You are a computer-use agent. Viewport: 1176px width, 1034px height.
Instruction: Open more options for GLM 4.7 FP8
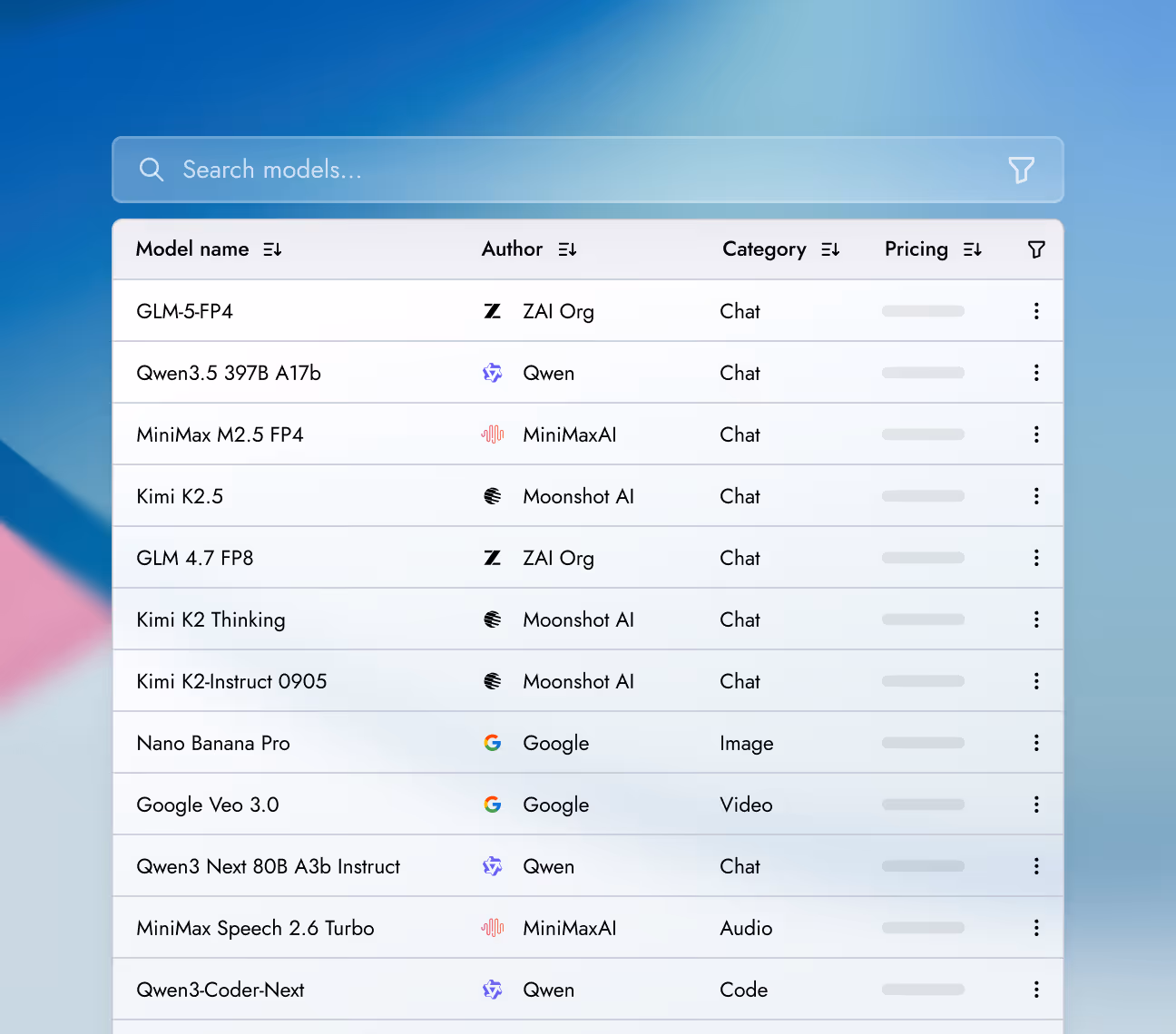pos(1036,558)
